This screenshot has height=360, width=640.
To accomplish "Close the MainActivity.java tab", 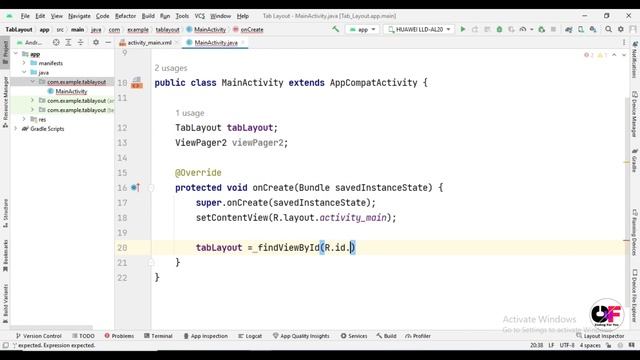I will point(243,42).
